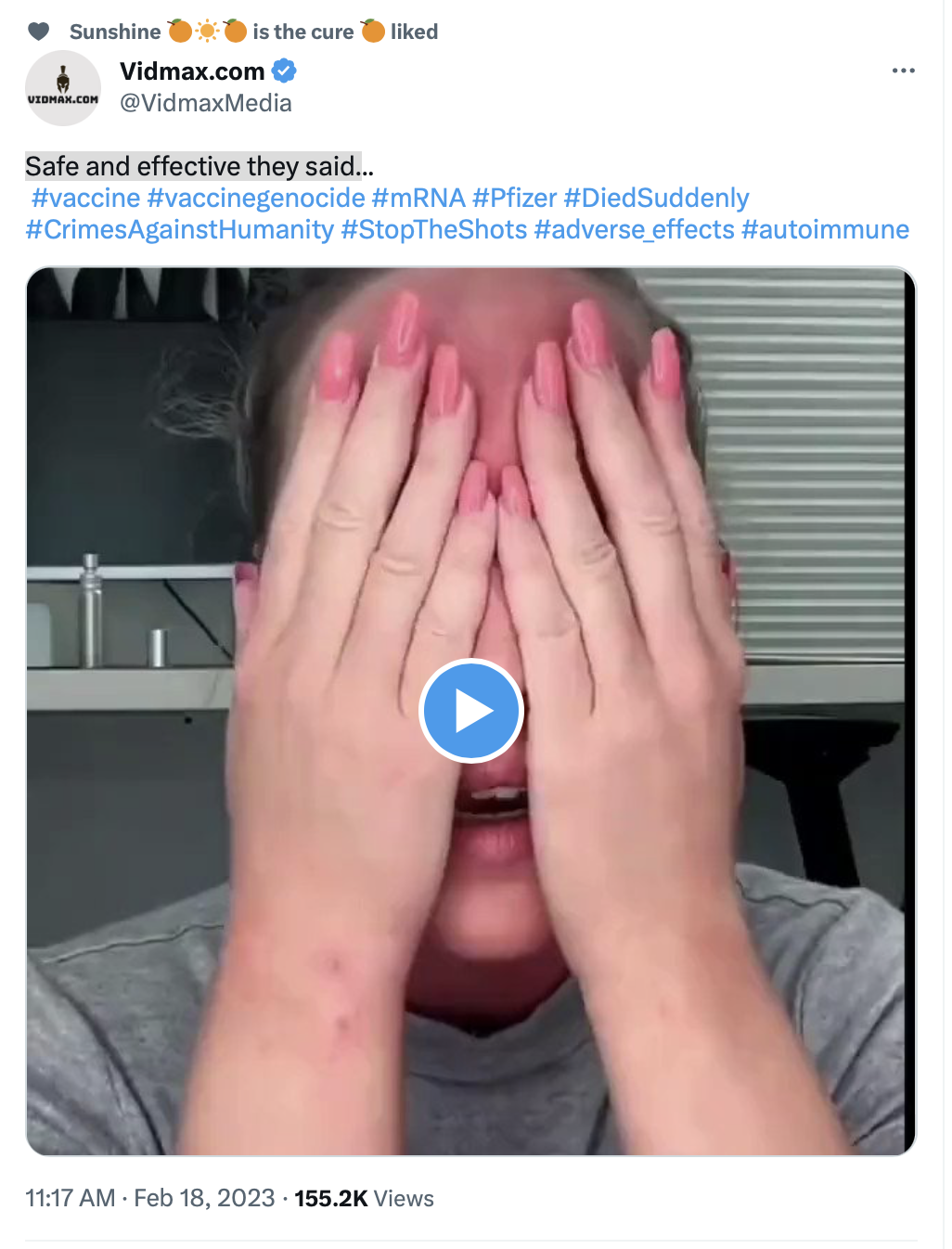
Task: Open the #CrimesAgainstHumanity hashtag
Action: 180,229
